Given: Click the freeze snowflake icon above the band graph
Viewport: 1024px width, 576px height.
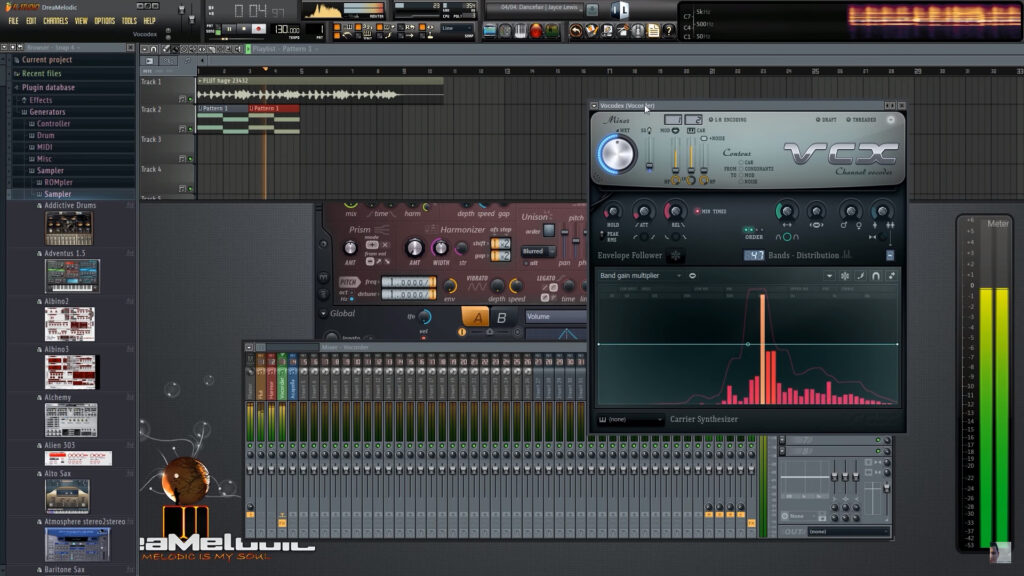Looking at the screenshot, I should click(x=845, y=276).
